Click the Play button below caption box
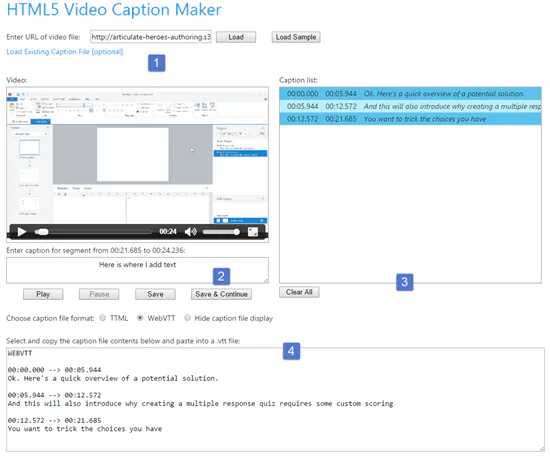550x459 pixels. pos(43,294)
